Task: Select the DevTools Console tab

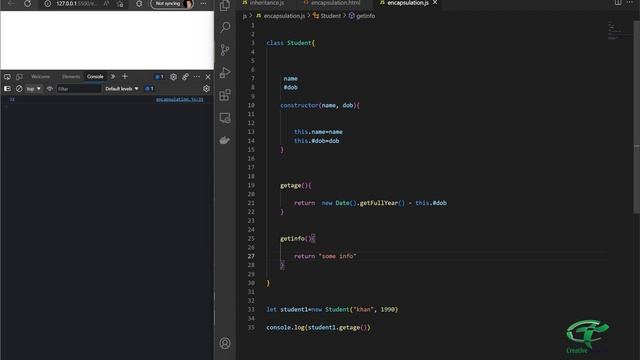Action: coord(95,77)
